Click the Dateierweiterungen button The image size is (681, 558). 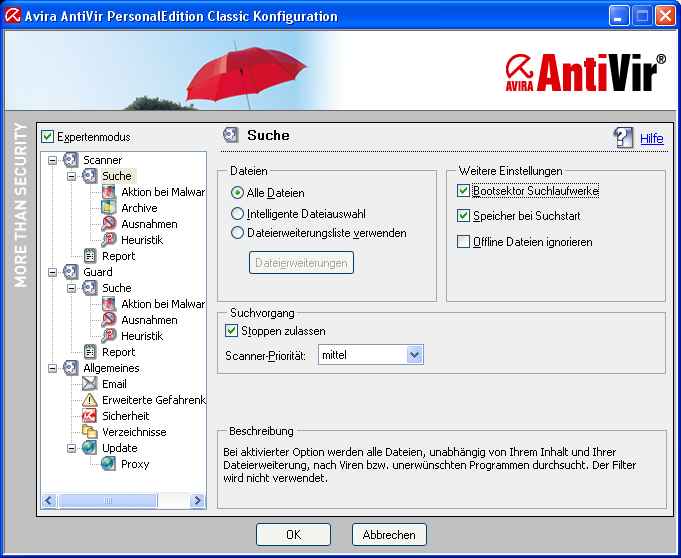click(x=301, y=263)
